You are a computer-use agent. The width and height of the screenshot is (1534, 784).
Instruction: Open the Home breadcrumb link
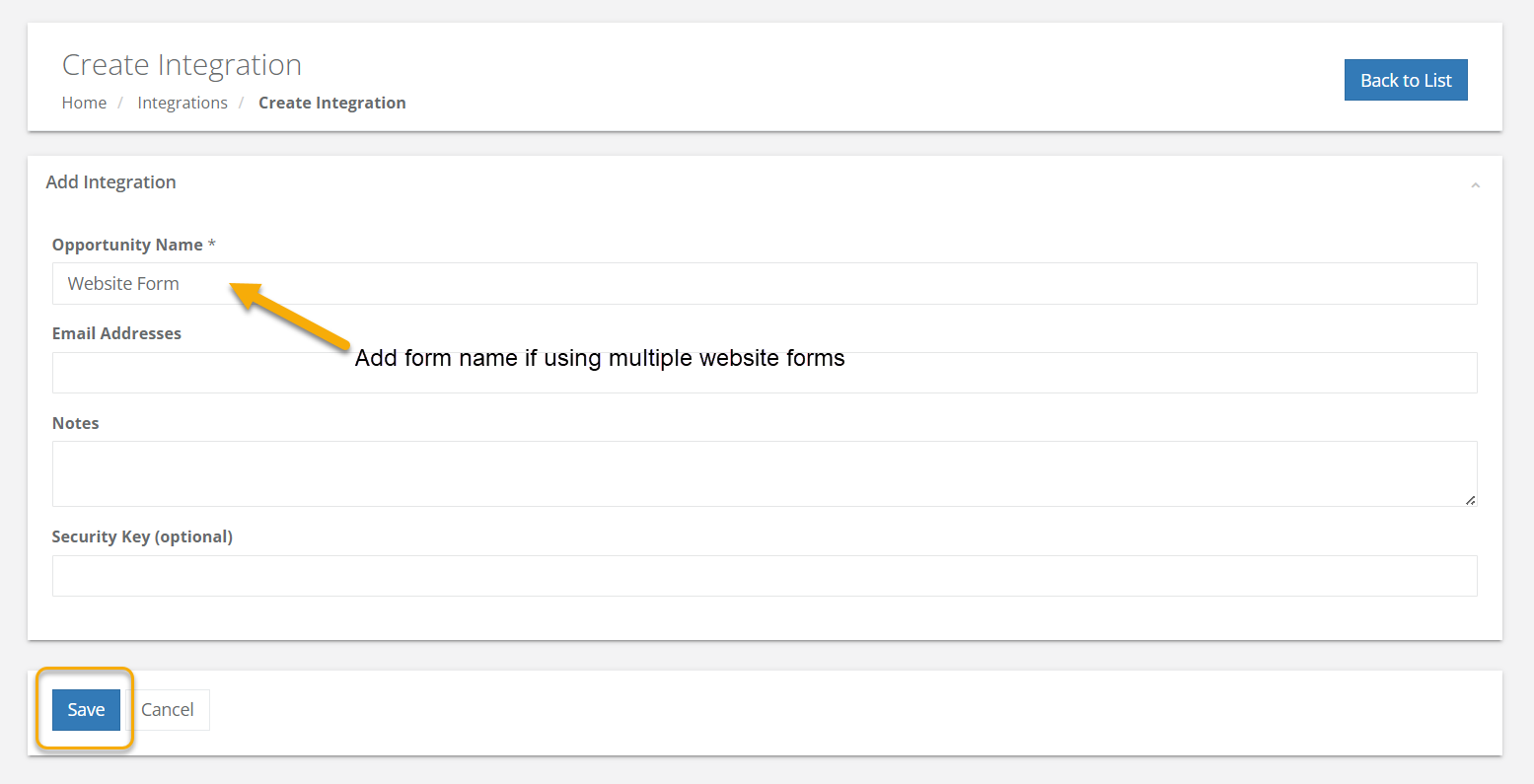click(84, 102)
